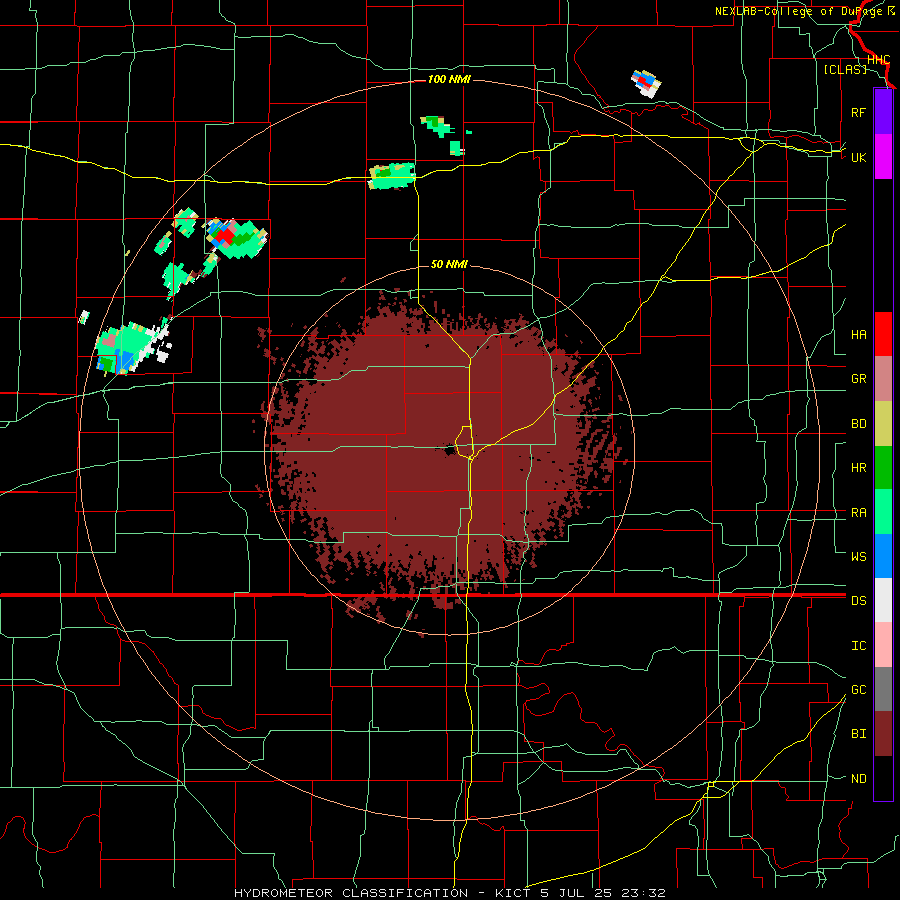
Task: Click the BI legend label
Action: coord(858,734)
